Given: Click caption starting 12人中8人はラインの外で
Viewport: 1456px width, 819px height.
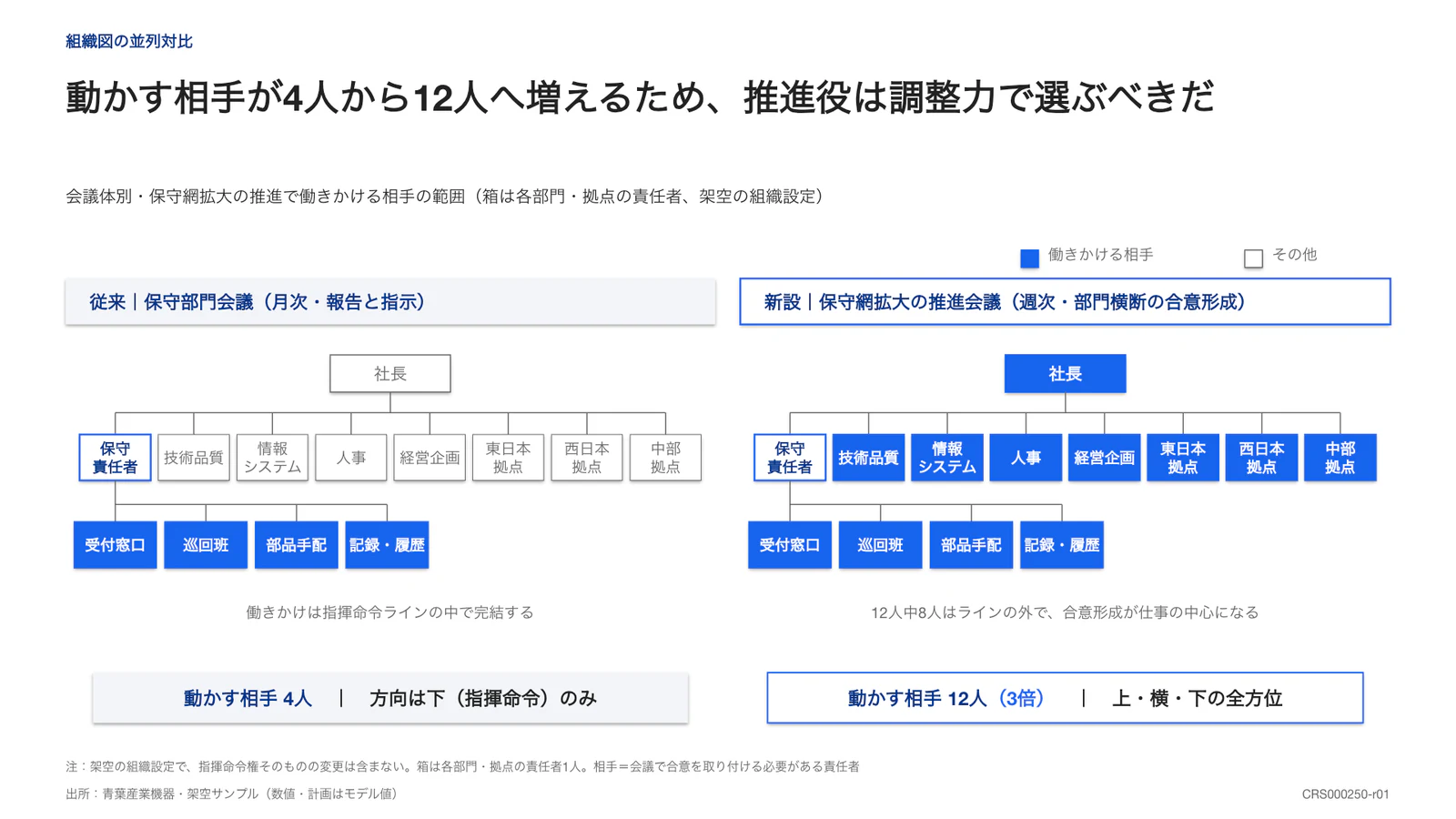Looking at the screenshot, I should tap(1065, 612).
